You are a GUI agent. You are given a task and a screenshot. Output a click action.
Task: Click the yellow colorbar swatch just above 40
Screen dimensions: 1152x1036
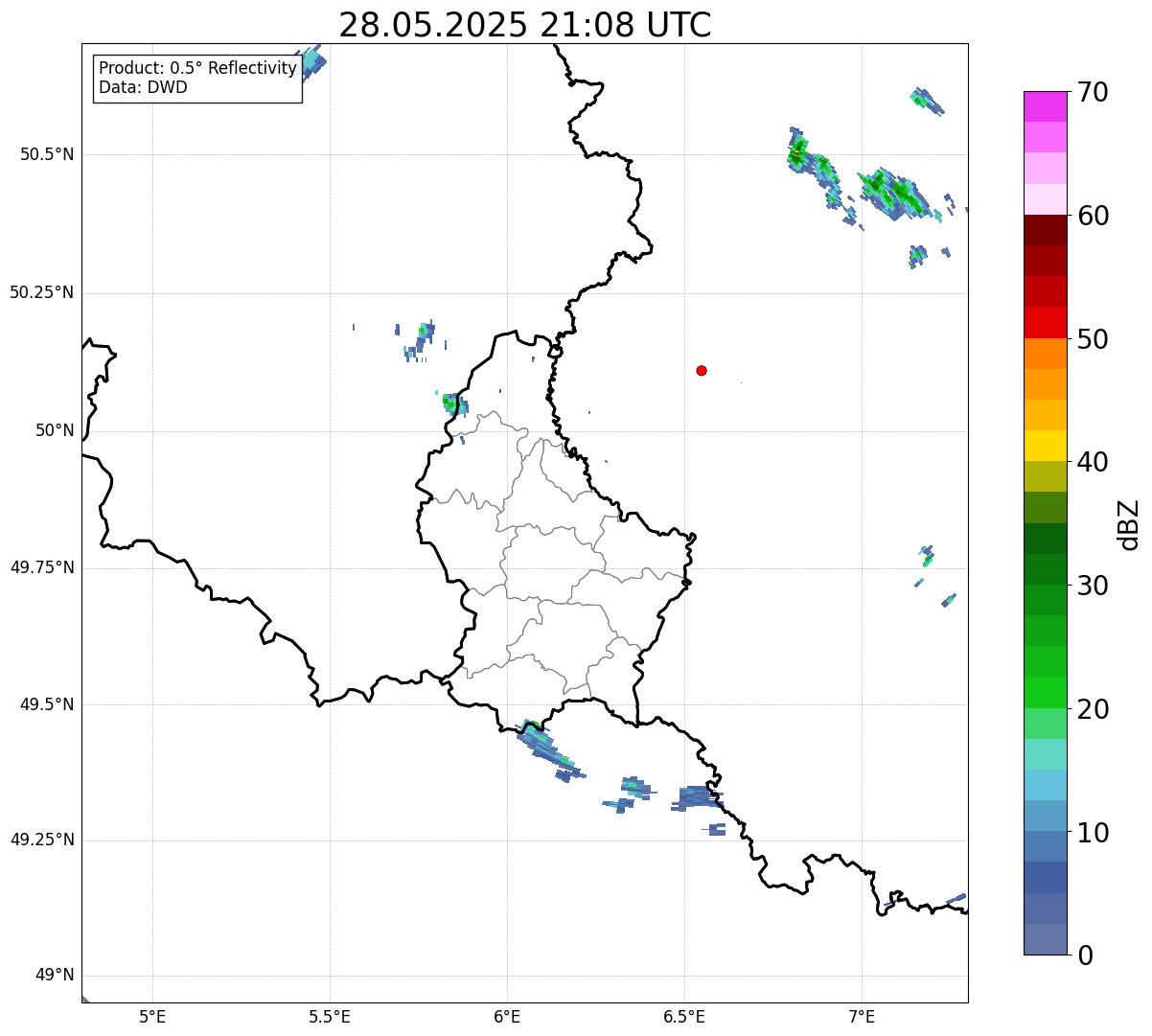(1046, 446)
